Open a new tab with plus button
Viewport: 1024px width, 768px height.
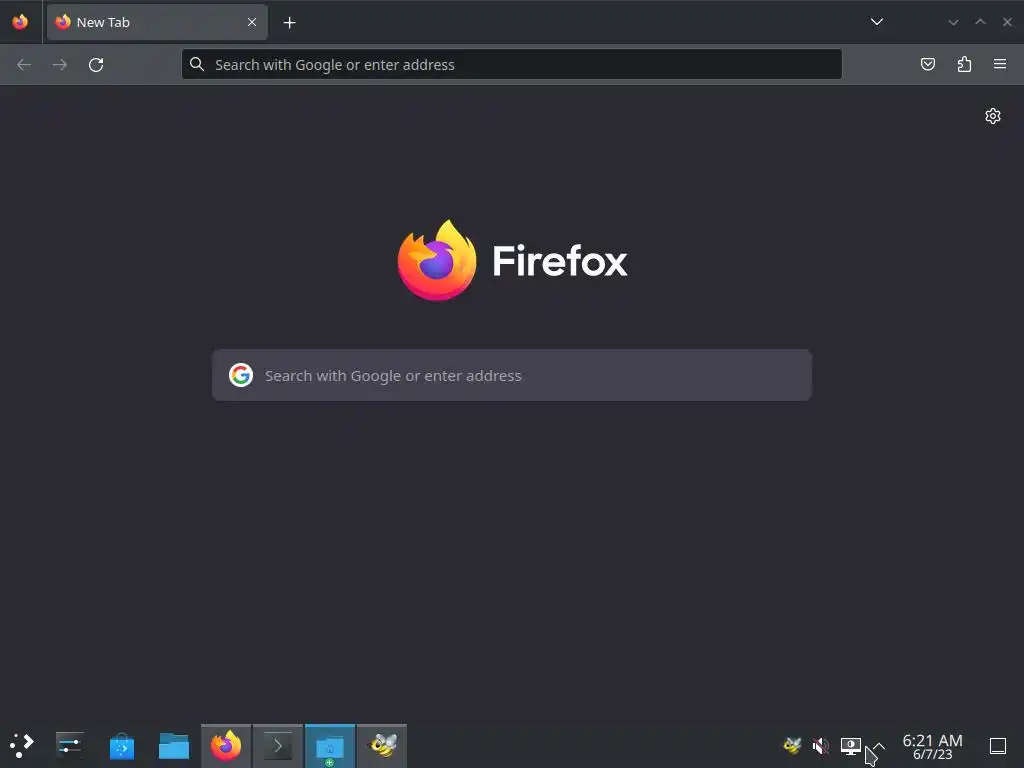click(289, 23)
